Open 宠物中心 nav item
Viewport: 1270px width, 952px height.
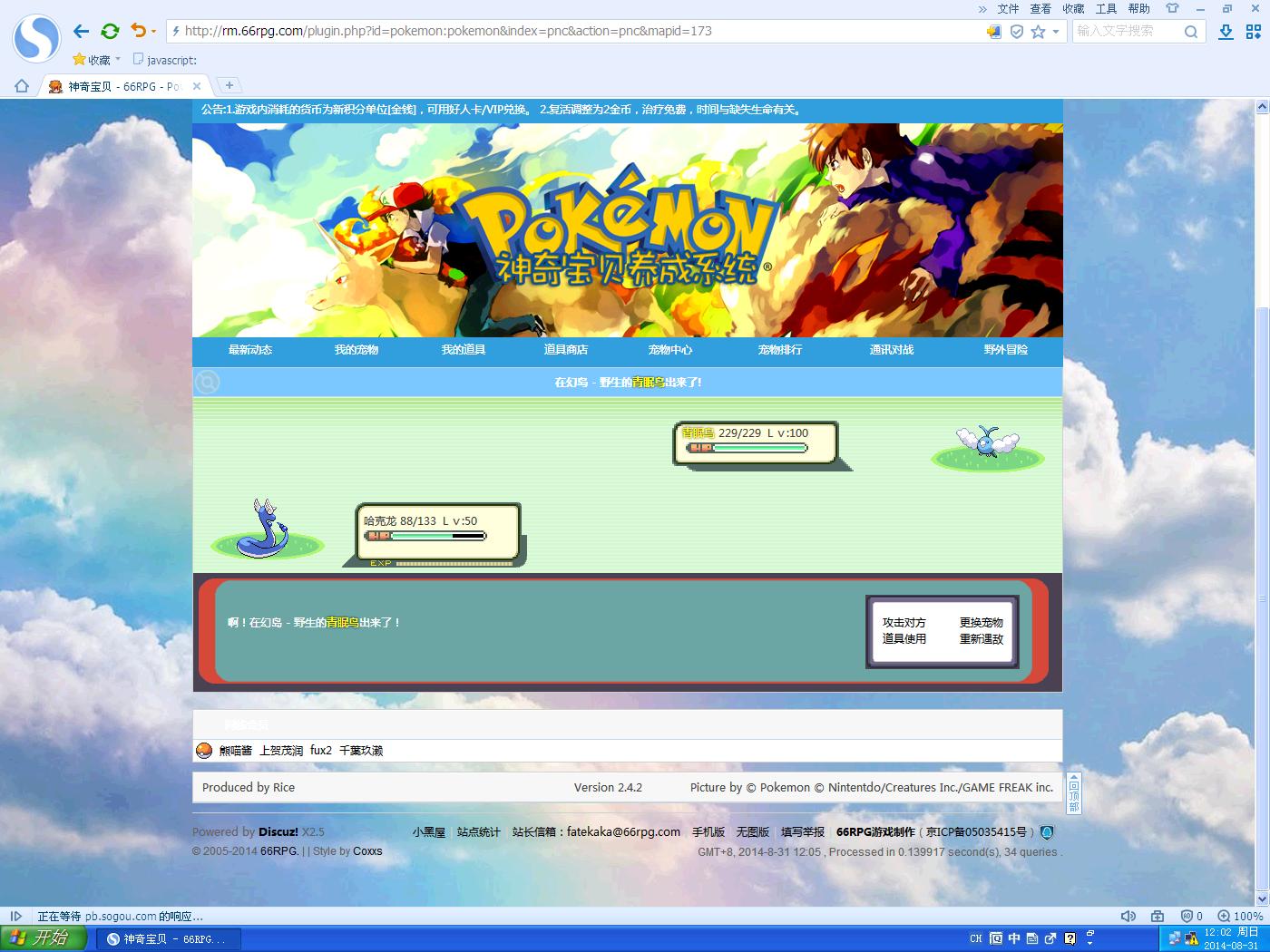pos(670,350)
